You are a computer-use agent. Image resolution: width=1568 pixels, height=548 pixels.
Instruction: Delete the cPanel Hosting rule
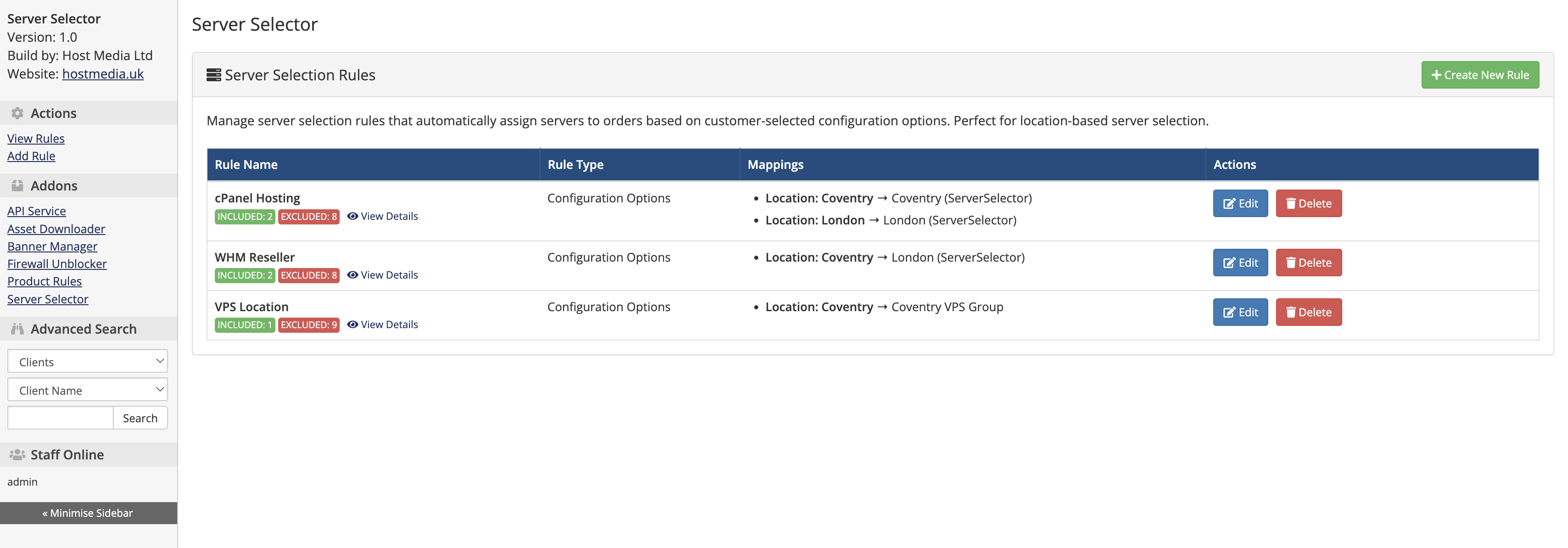1308,203
